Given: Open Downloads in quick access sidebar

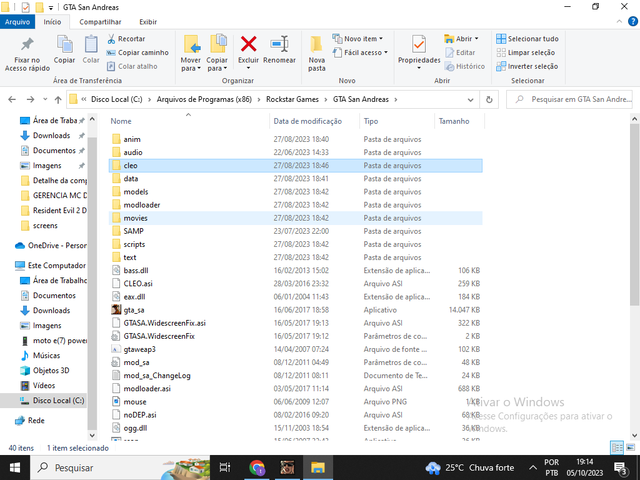Looking at the screenshot, I should [51, 136].
